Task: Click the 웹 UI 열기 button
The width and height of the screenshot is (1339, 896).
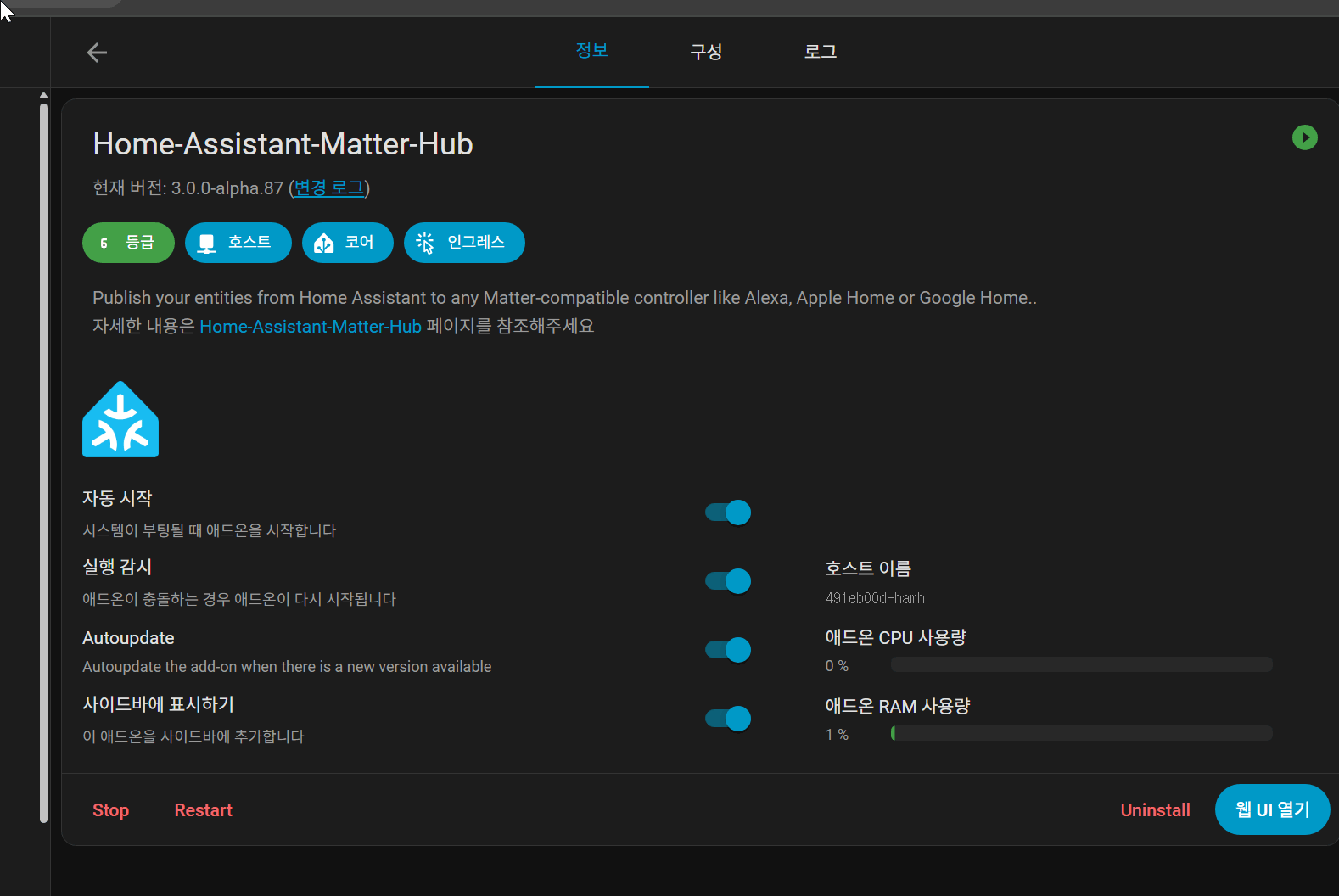Action: click(1272, 809)
